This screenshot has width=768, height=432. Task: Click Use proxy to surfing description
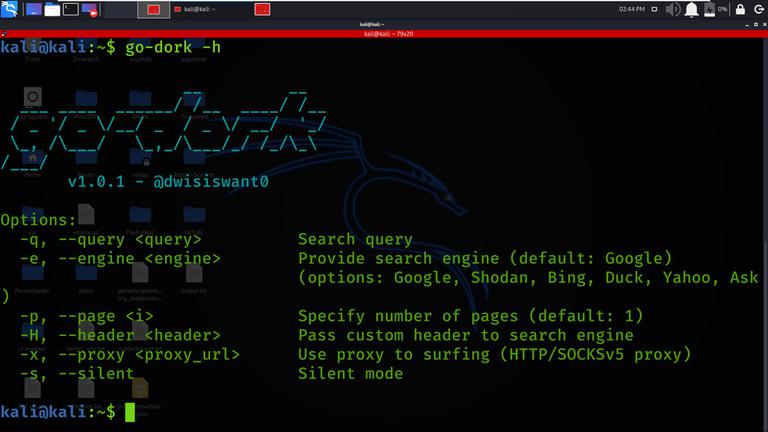click(494, 355)
